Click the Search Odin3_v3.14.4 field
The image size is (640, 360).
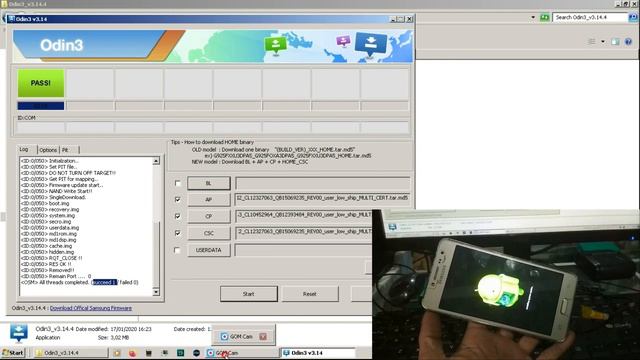[590, 18]
